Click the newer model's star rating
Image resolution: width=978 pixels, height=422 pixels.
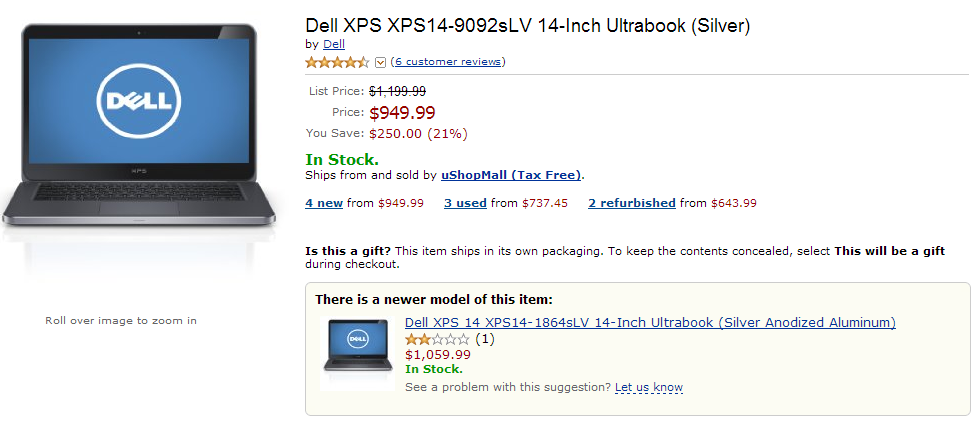pos(437,339)
